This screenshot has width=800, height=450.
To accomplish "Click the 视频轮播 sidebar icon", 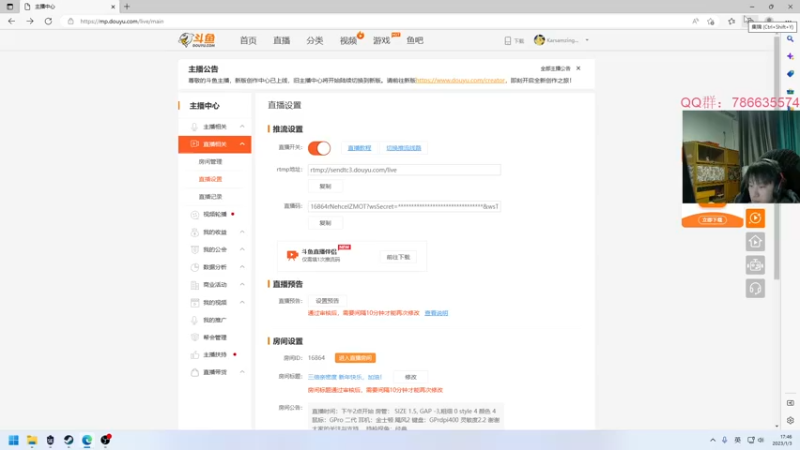I will point(194,215).
